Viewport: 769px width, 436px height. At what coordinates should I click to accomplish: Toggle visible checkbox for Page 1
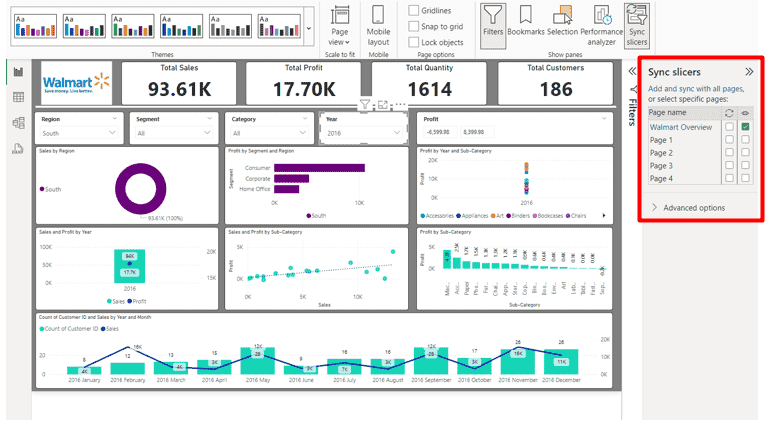point(745,140)
